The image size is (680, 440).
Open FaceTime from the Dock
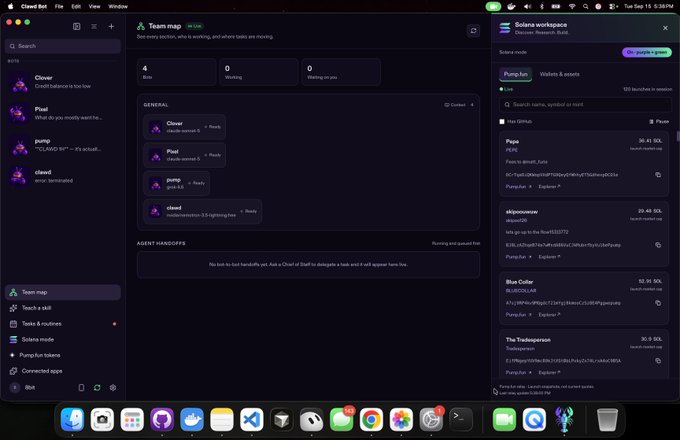coord(504,419)
